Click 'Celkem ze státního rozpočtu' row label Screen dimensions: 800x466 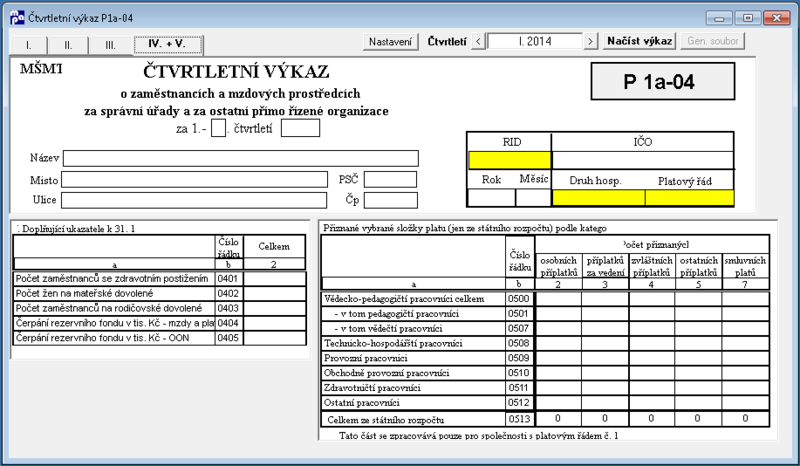click(x=386, y=420)
